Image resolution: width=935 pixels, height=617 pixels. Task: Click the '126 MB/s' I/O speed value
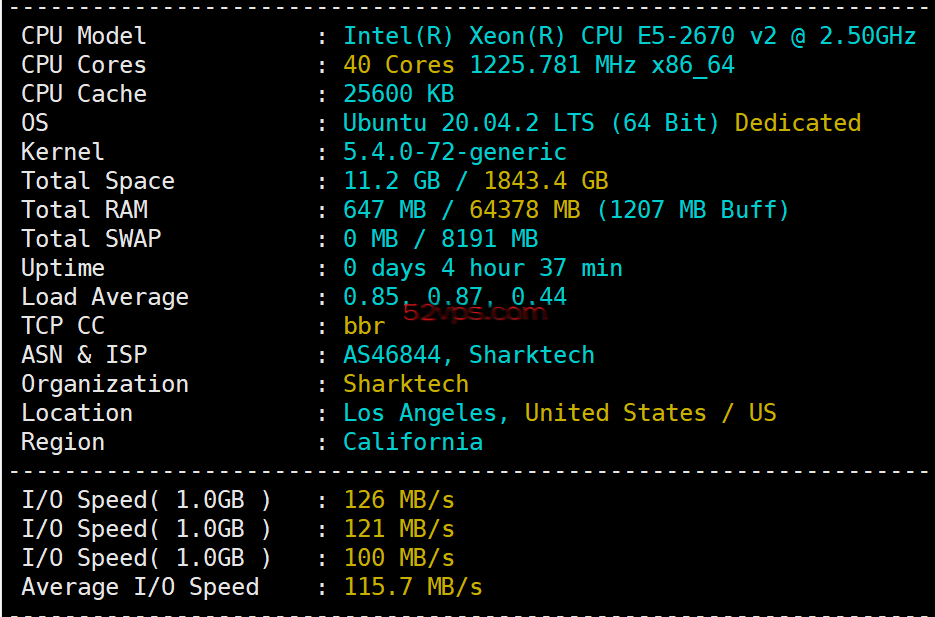coord(399,500)
